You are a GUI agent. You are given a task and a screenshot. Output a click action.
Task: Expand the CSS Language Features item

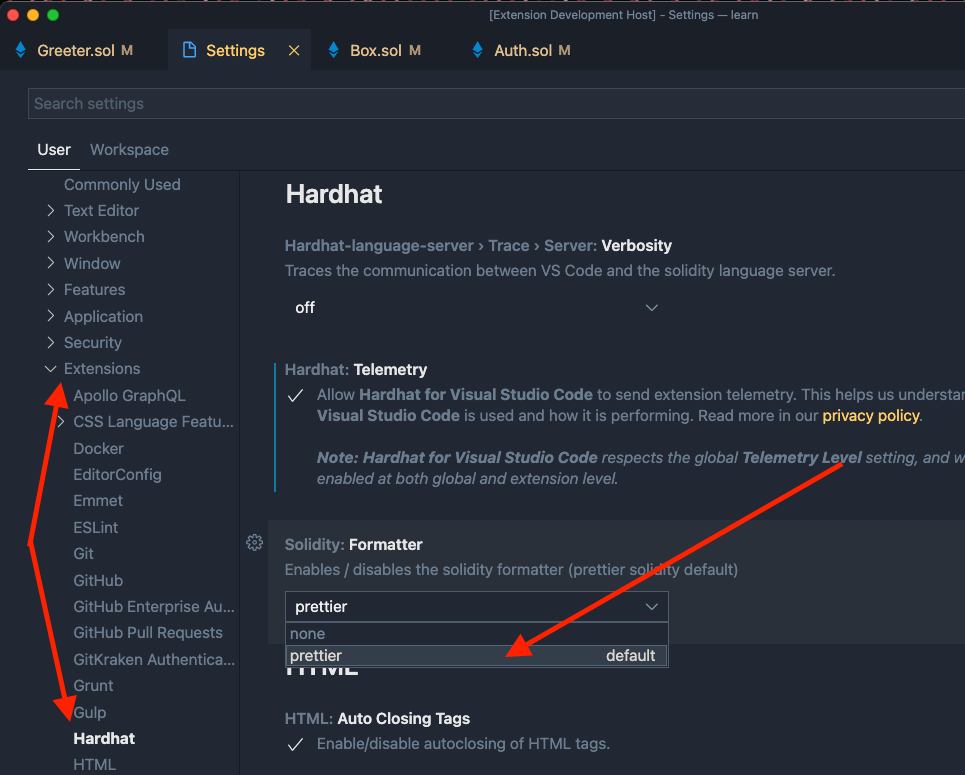pyautogui.click(x=60, y=422)
